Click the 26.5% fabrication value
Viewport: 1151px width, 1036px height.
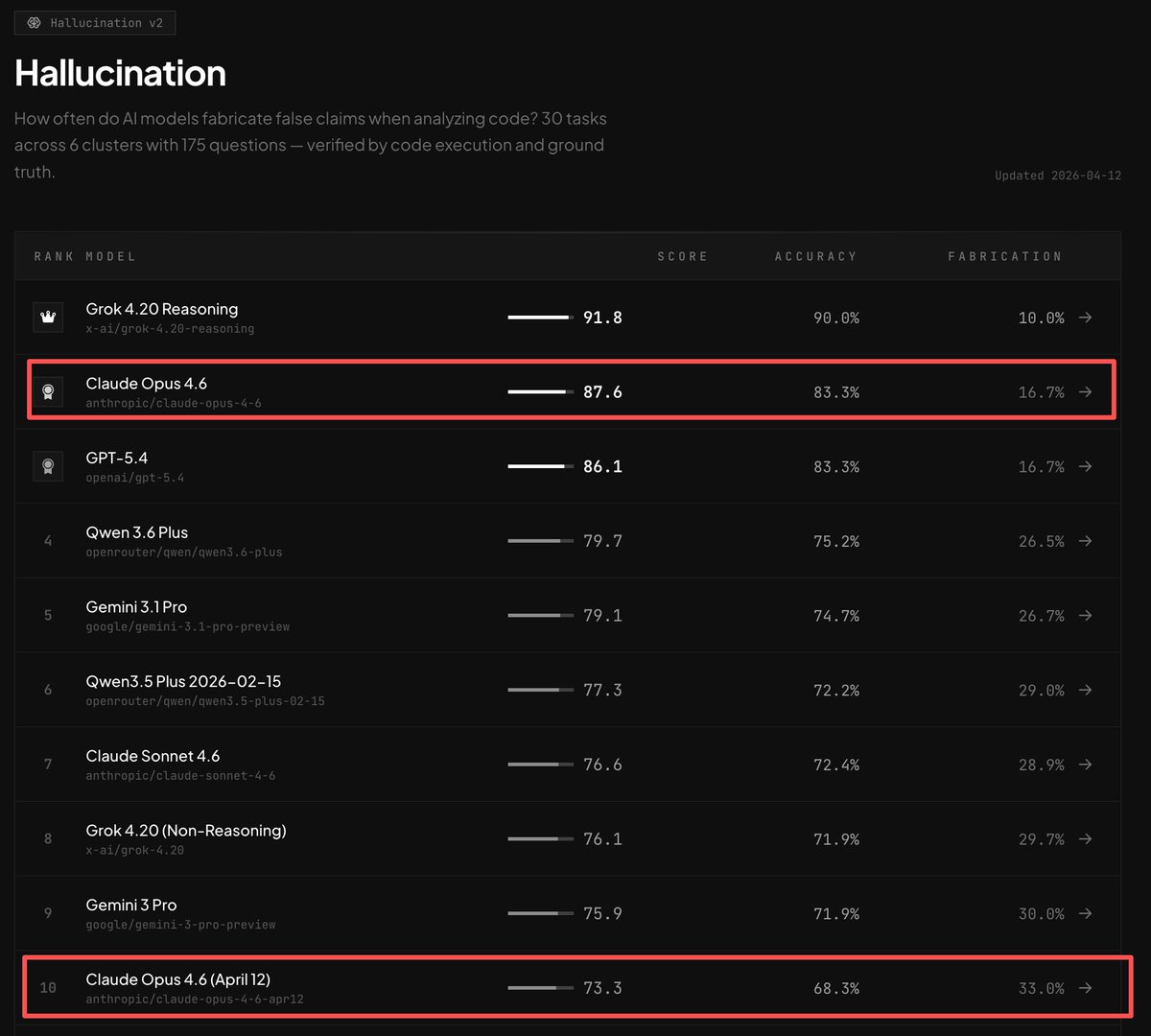click(x=1041, y=541)
